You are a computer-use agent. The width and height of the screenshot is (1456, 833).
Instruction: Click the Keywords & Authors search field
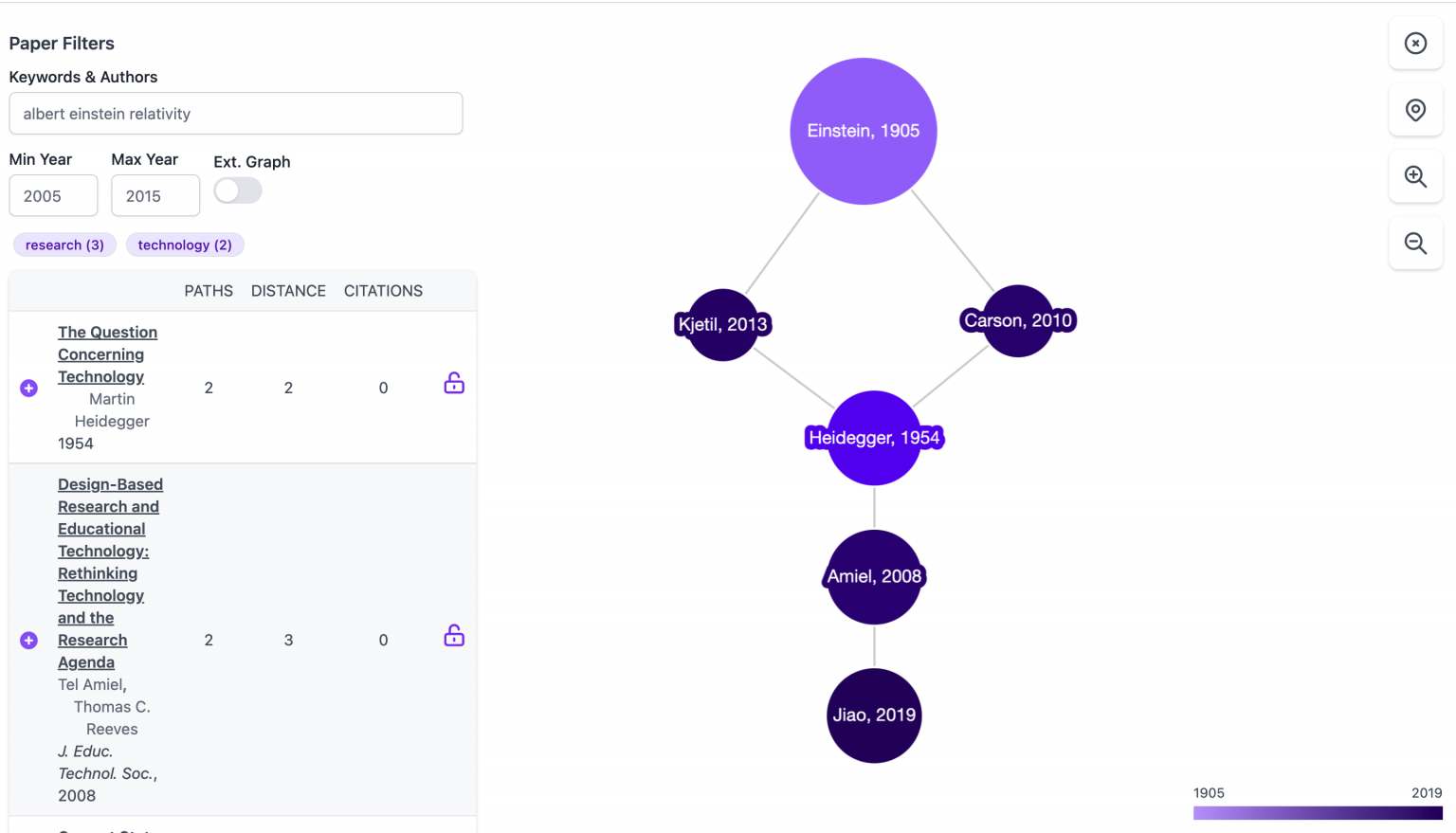[236, 114]
